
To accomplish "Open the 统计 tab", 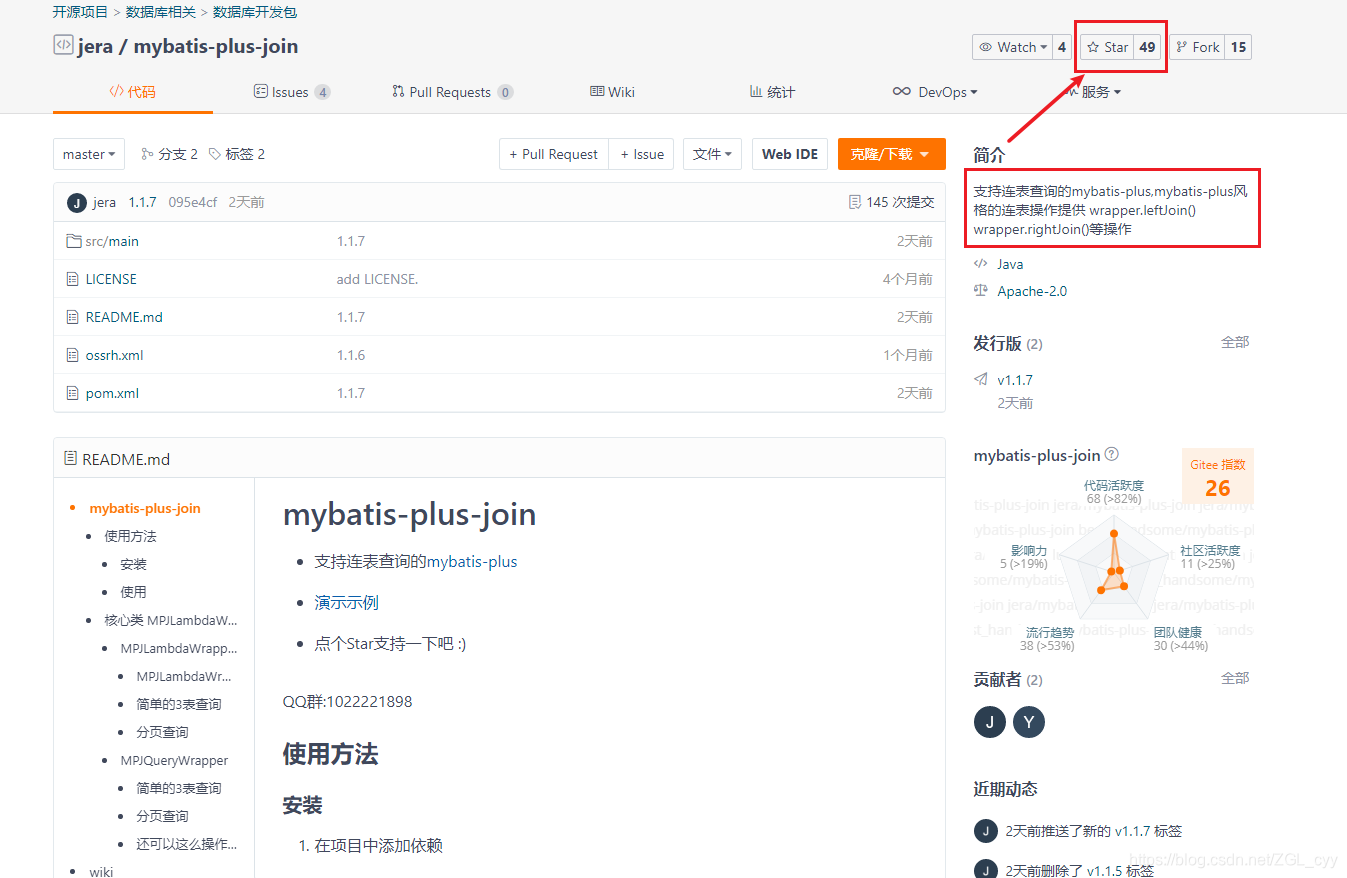I will point(772,92).
